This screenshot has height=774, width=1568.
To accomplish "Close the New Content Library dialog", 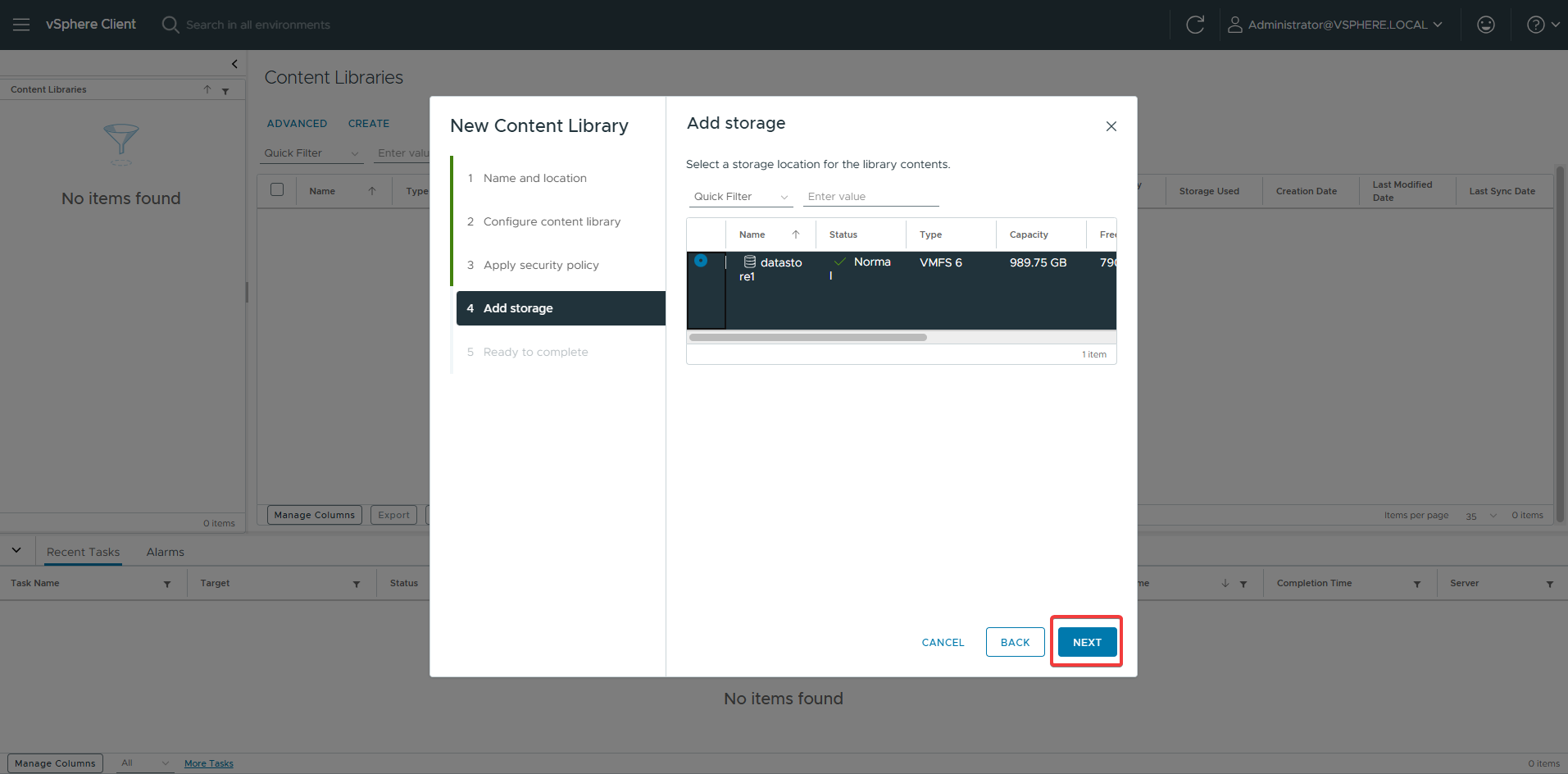I will pos(1111,126).
